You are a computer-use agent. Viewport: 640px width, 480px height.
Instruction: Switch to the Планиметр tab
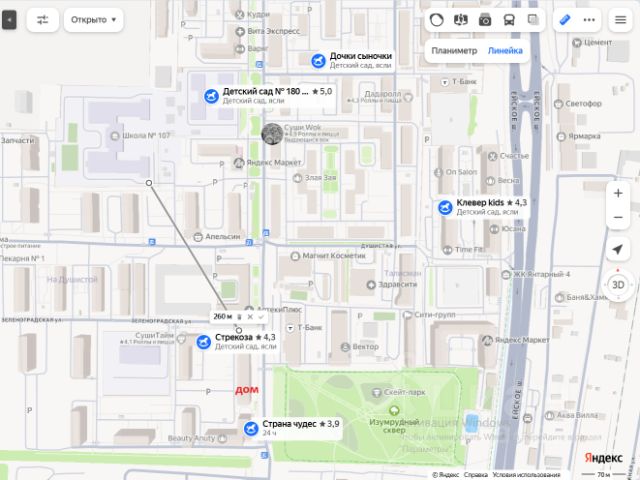click(454, 51)
